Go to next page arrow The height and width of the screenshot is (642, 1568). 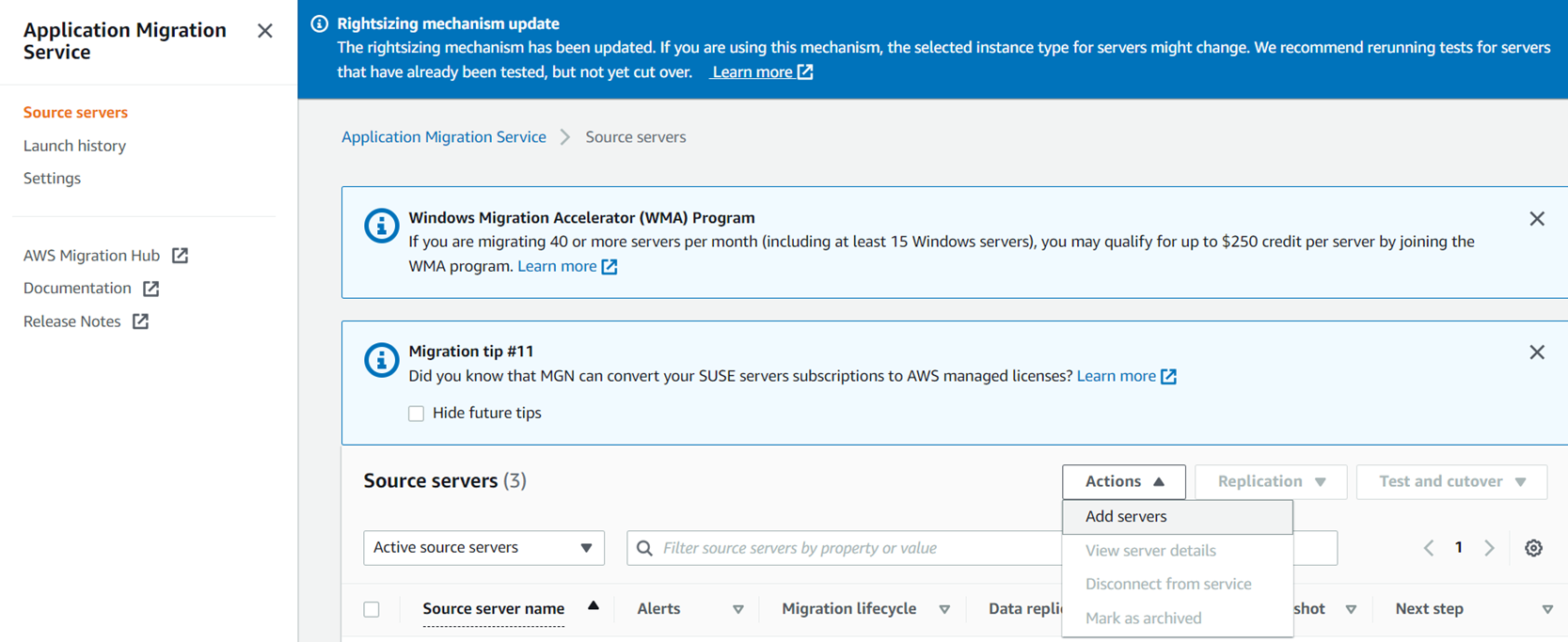coord(1490,548)
